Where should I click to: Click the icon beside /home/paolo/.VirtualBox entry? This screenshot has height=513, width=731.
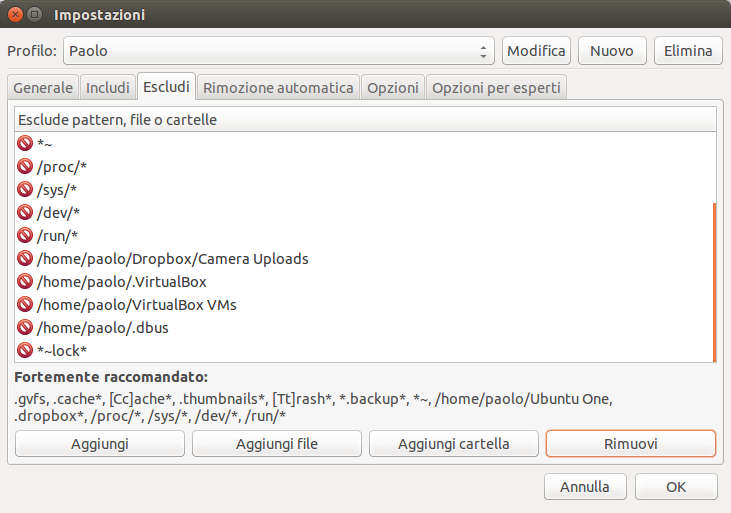point(26,281)
